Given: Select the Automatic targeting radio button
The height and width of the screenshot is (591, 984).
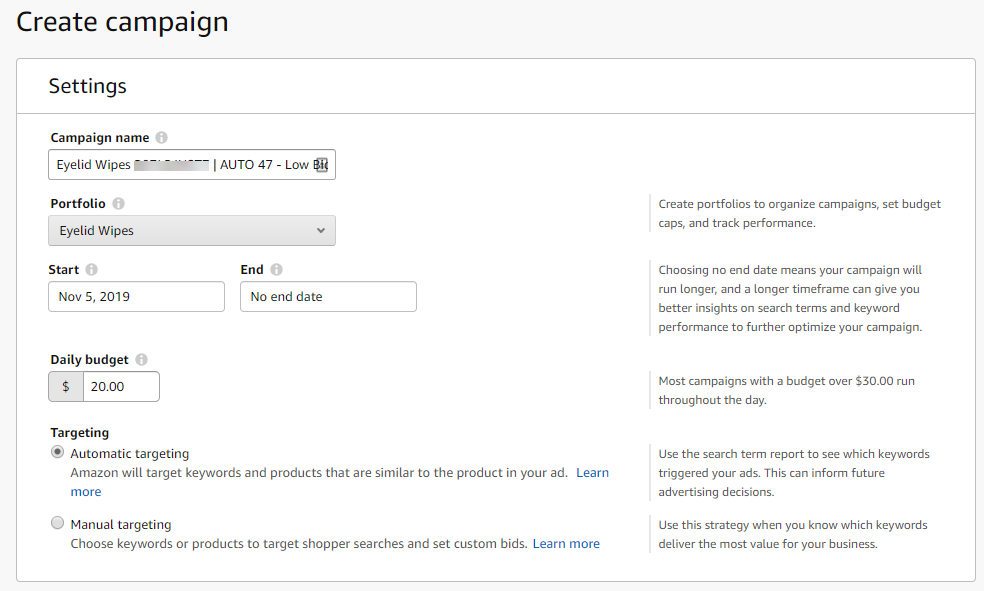Looking at the screenshot, I should pyautogui.click(x=57, y=453).
